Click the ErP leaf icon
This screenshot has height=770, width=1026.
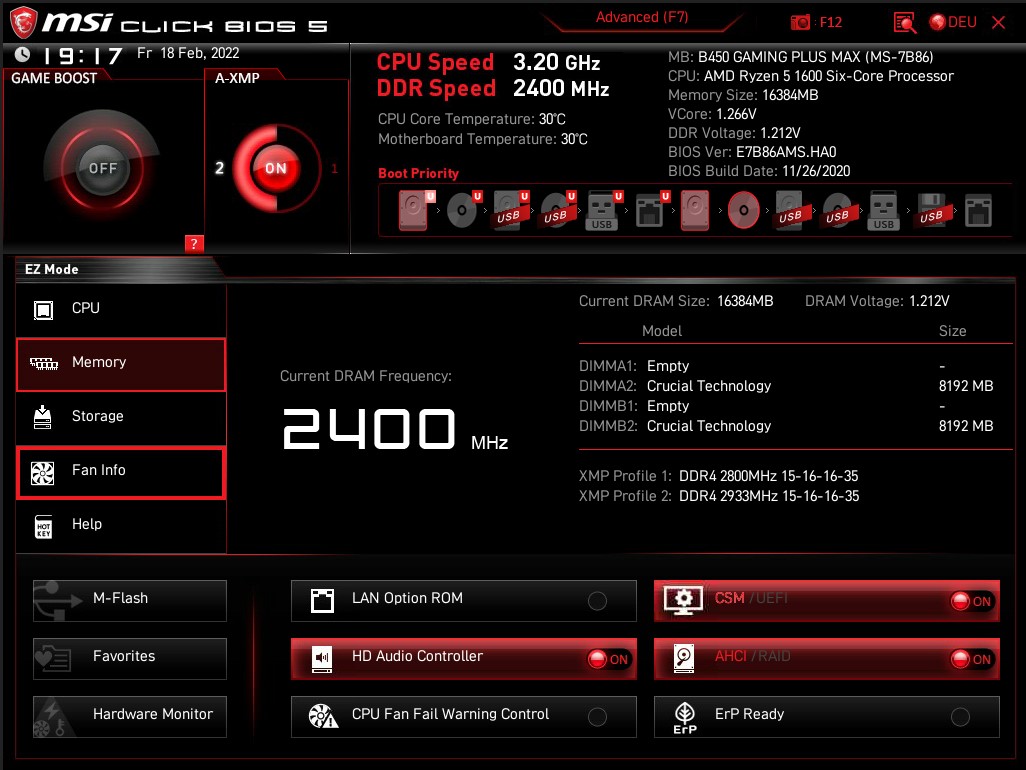684,718
